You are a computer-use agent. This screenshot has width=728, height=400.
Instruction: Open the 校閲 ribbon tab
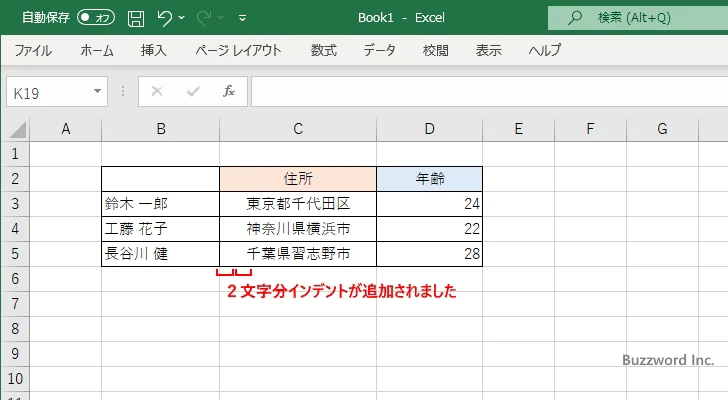tap(436, 50)
